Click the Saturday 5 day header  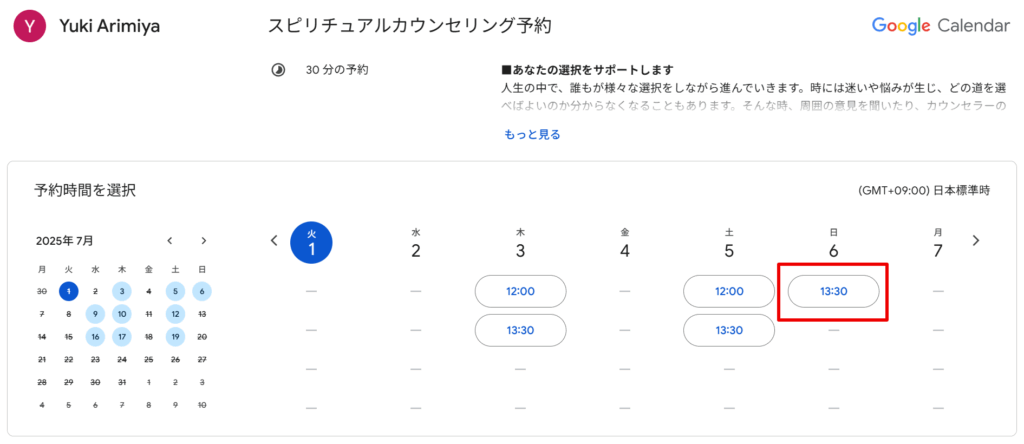click(x=729, y=243)
